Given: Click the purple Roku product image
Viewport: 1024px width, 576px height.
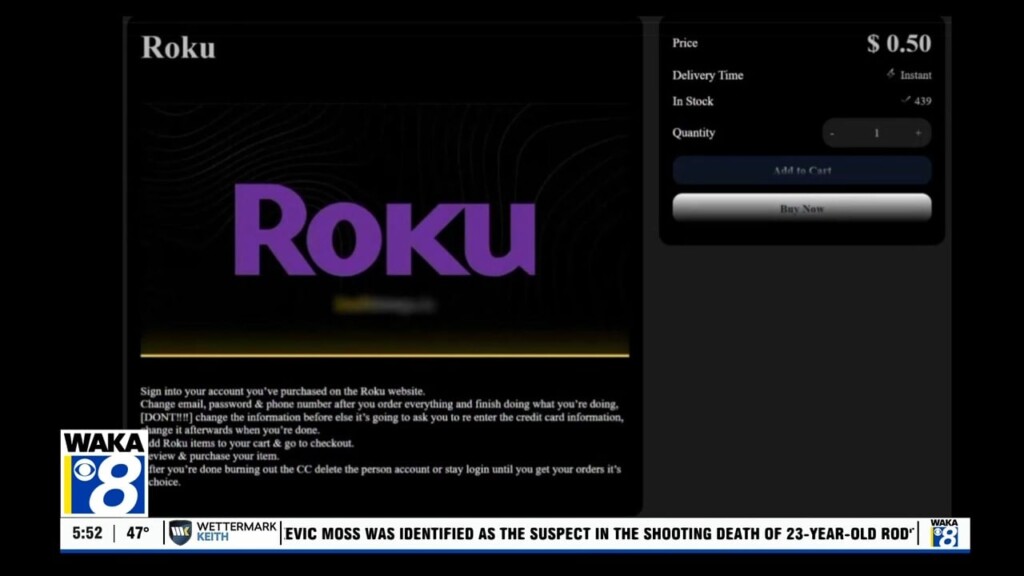Looking at the screenshot, I should coord(385,229).
